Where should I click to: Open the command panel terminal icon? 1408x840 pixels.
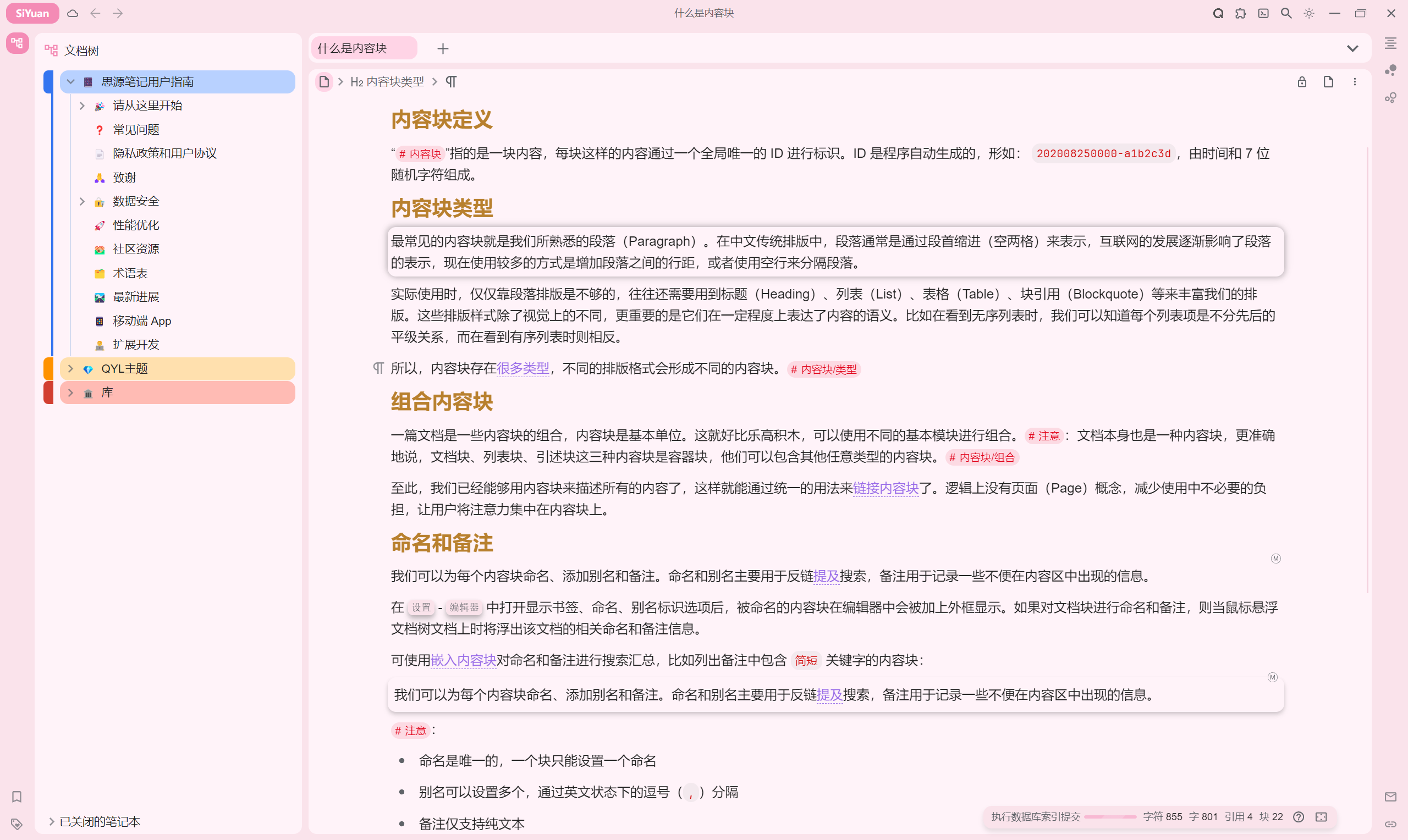[1263, 13]
